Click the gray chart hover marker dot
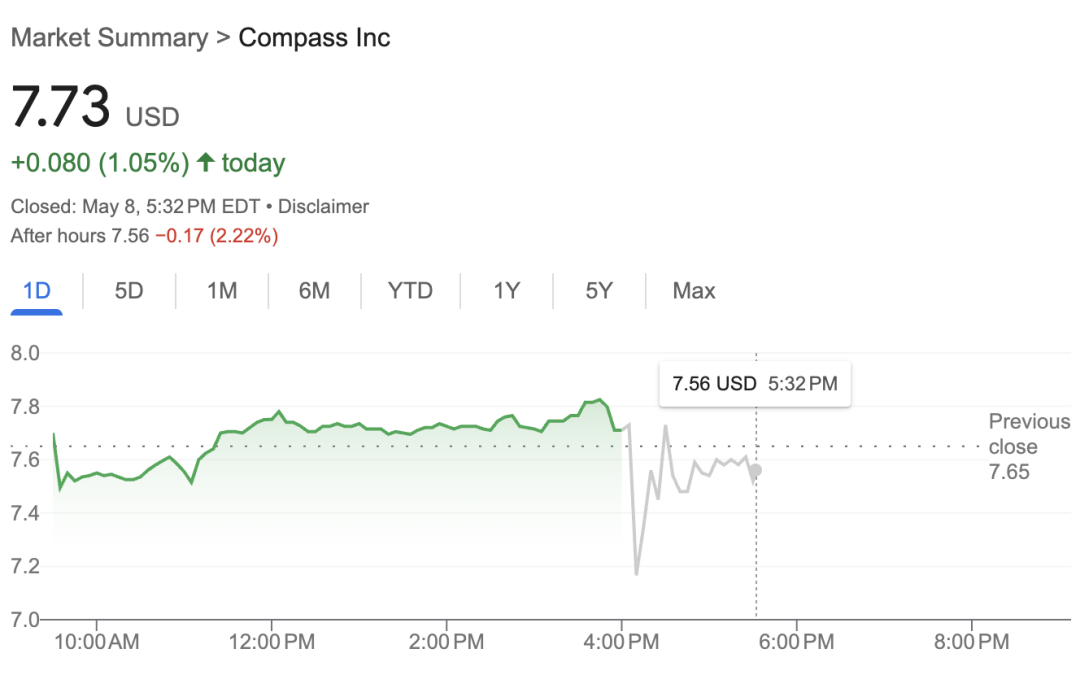 tap(756, 470)
